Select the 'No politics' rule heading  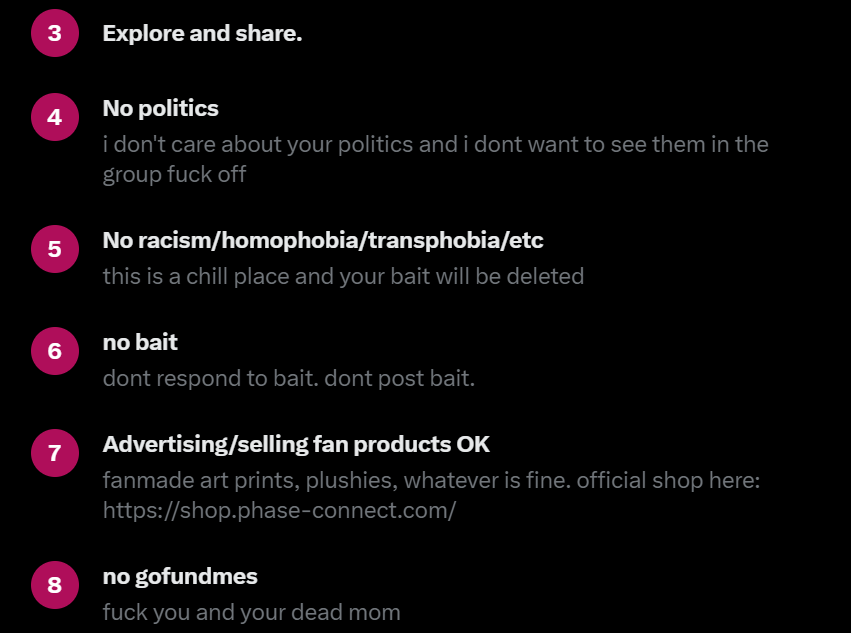click(161, 109)
